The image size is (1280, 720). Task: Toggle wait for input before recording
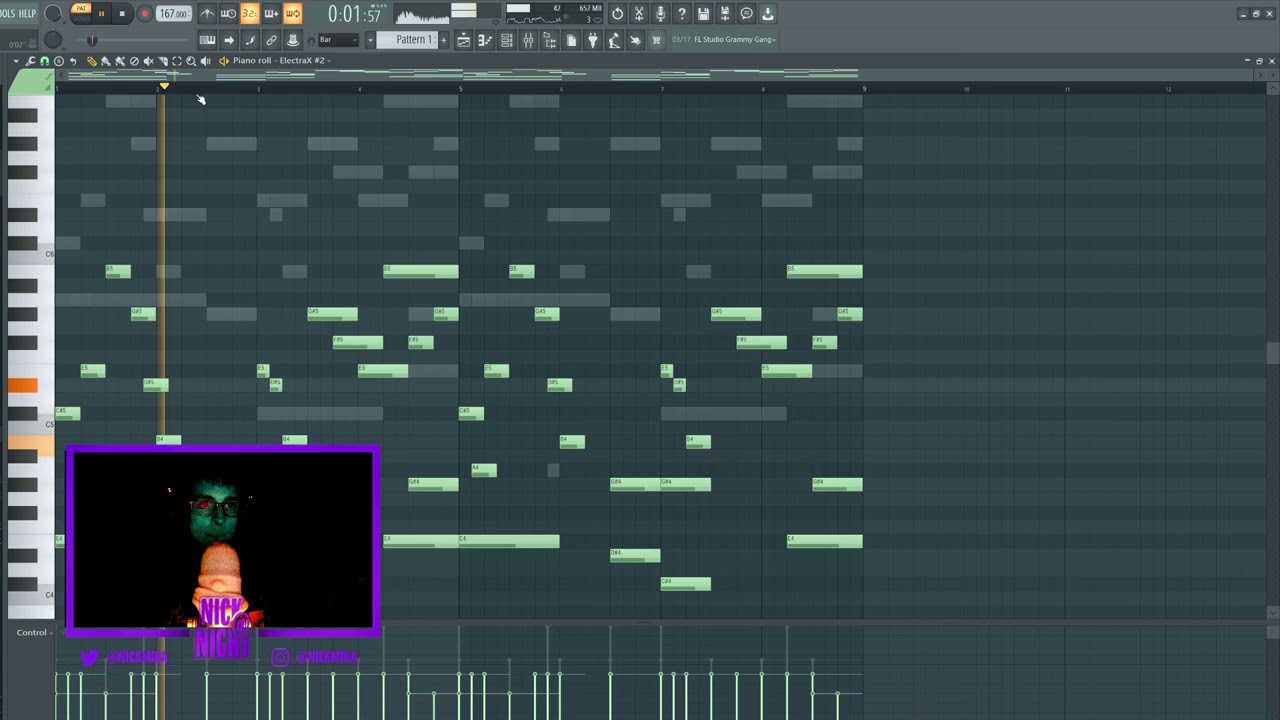228,14
